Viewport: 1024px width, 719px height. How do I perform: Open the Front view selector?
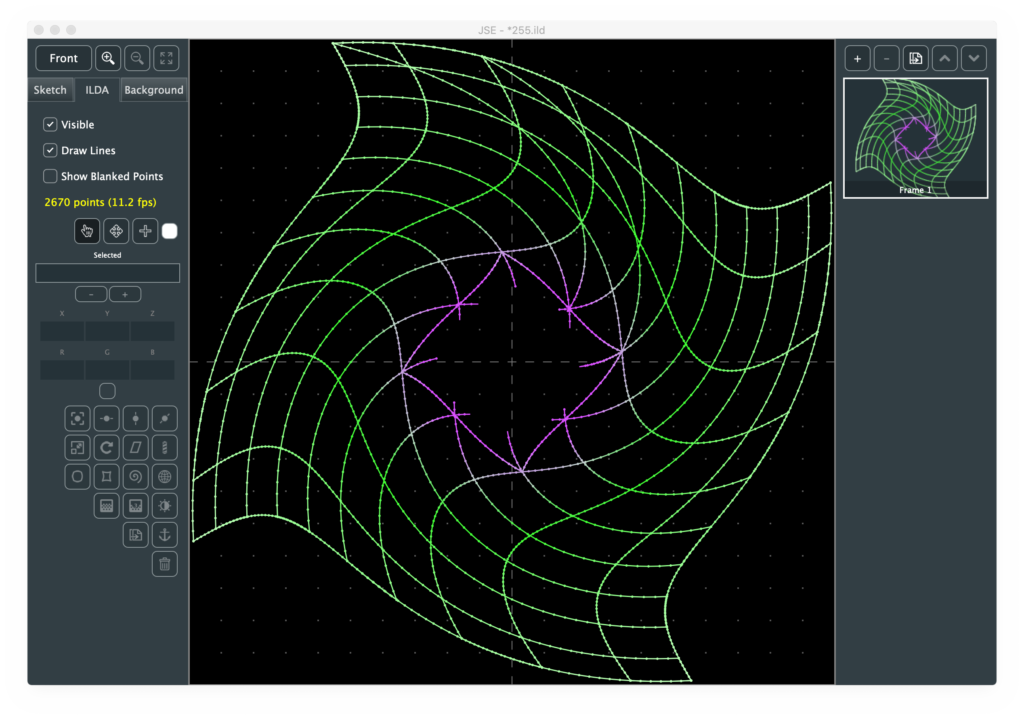point(63,58)
